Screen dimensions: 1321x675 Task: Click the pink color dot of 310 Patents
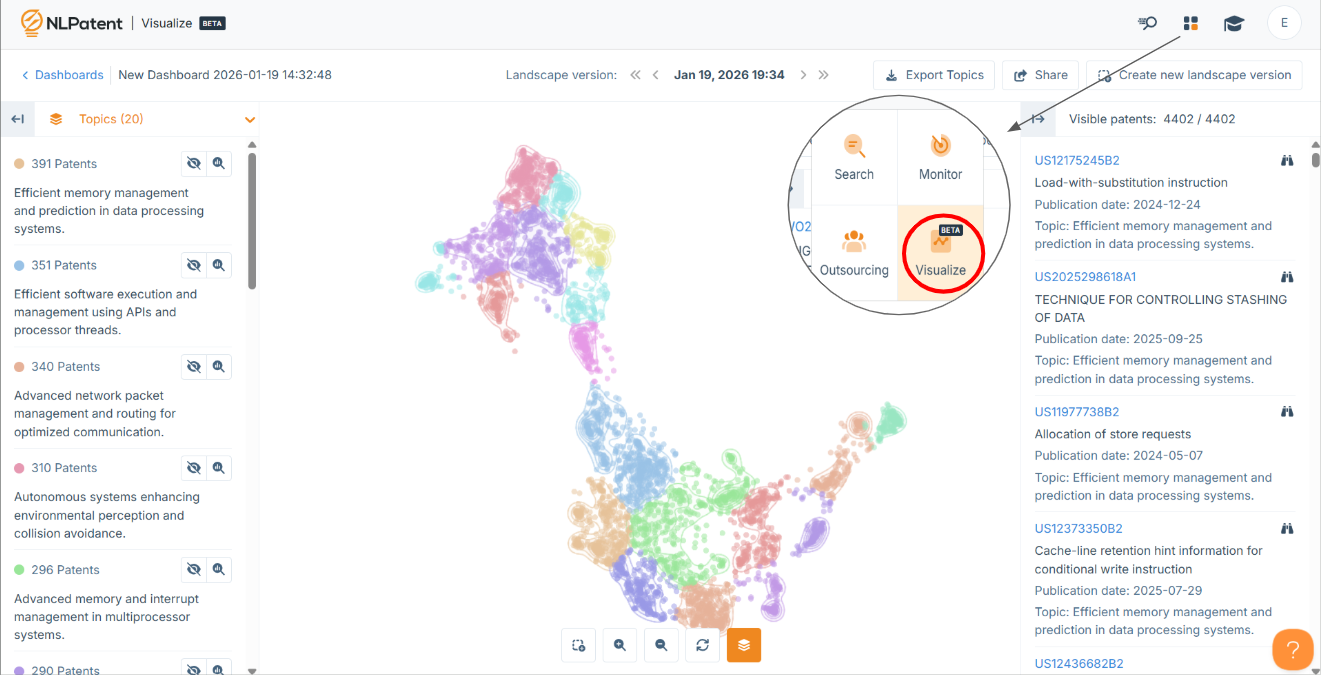click(x=19, y=468)
